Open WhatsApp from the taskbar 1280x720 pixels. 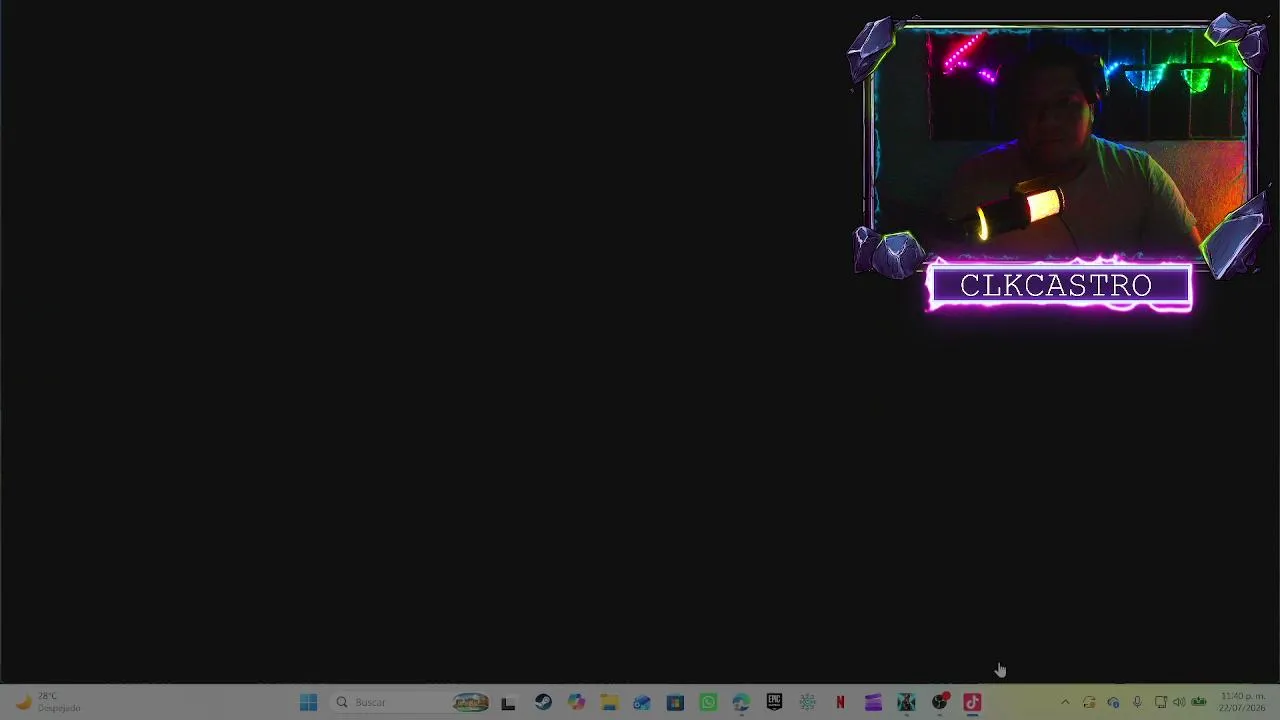click(x=708, y=702)
